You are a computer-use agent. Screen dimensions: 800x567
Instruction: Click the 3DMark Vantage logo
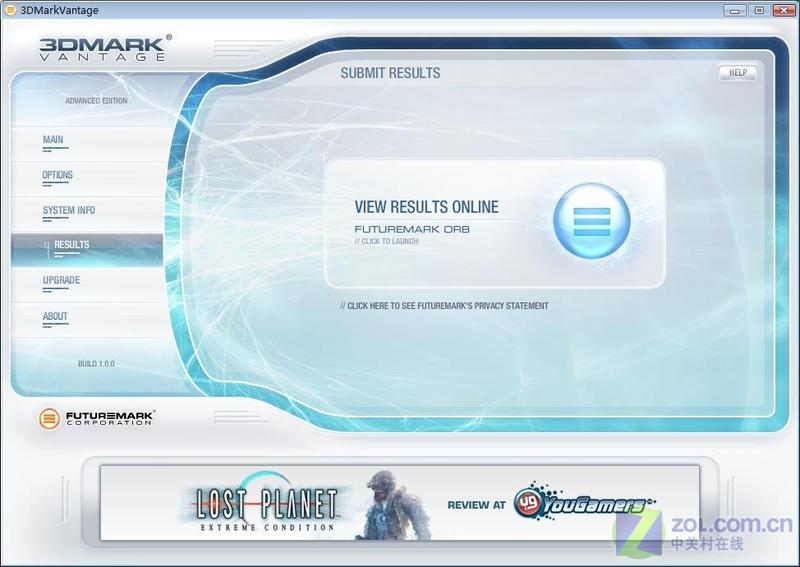click(x=105, y=48)
